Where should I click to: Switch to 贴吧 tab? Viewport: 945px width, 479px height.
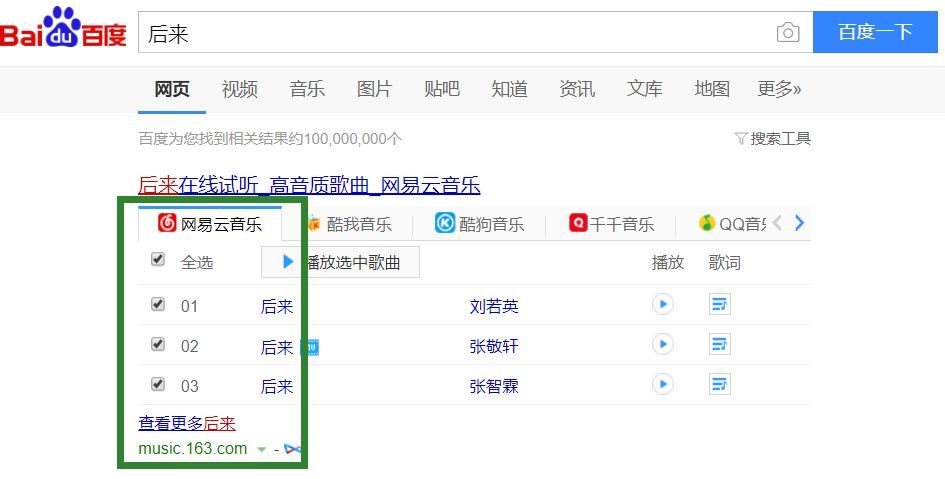[x=442, y=89]
